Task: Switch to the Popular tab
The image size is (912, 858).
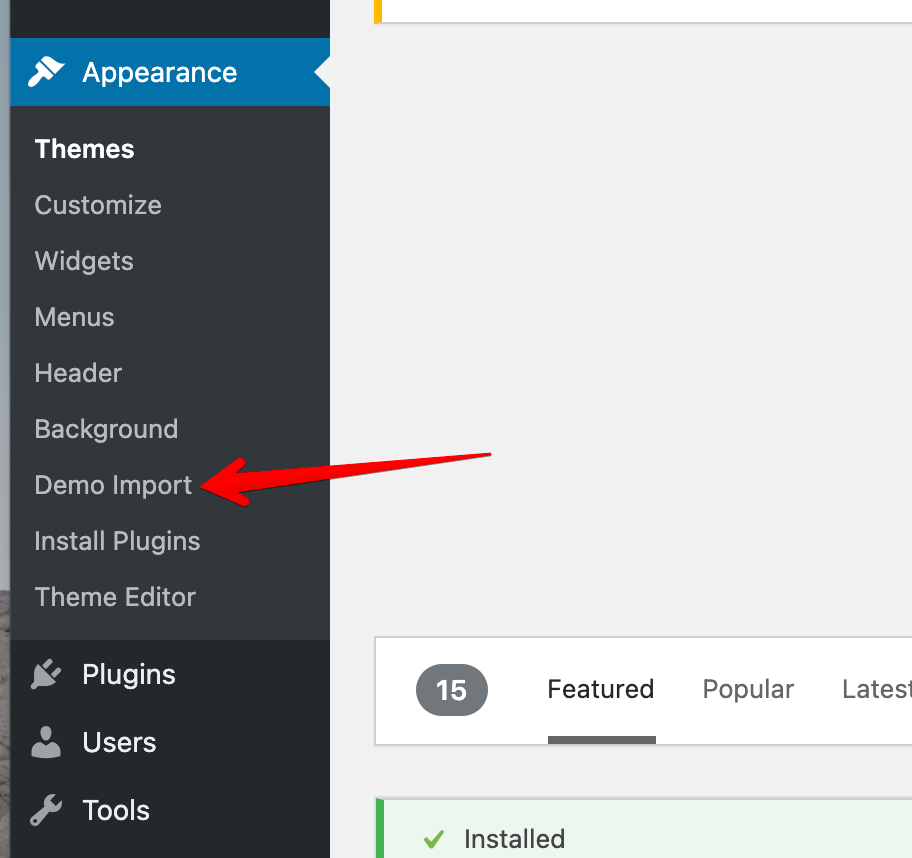Action: click(x=748, y=690)
